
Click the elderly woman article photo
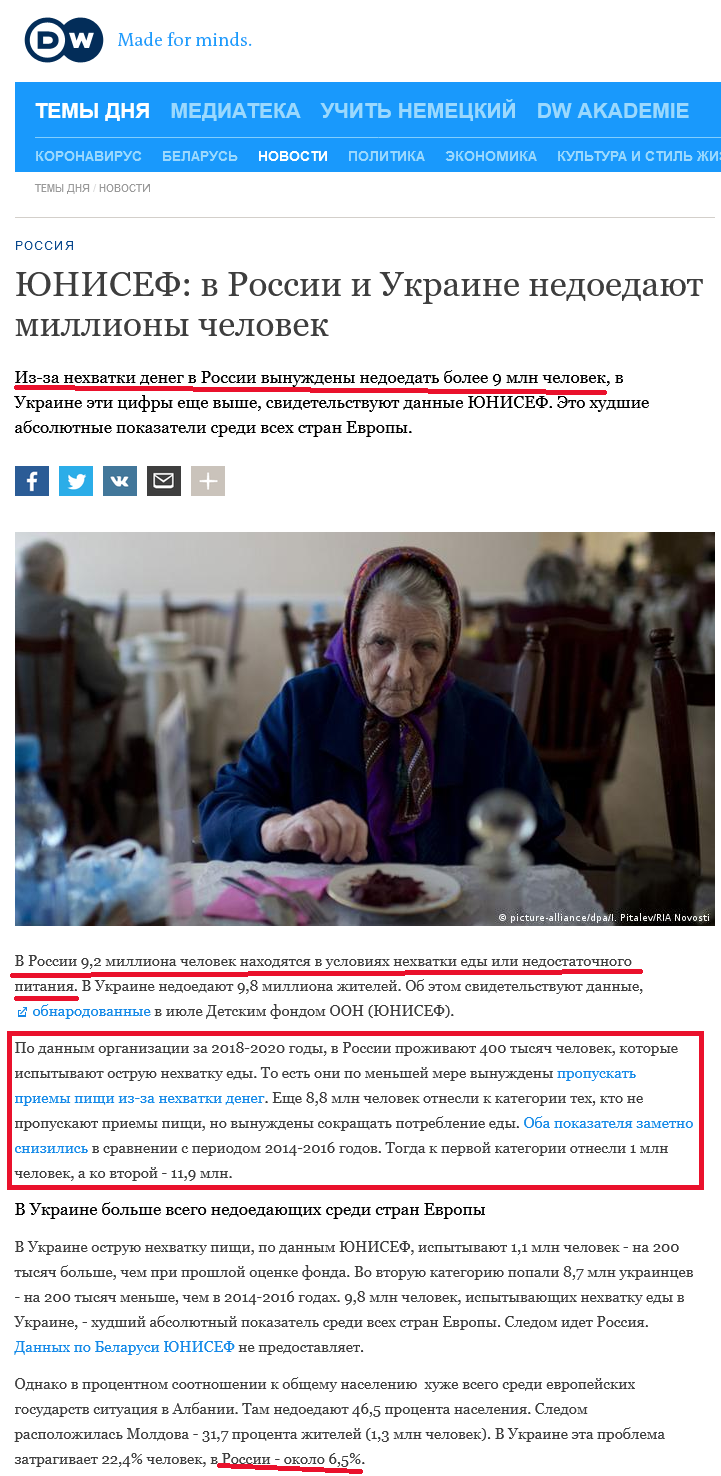pos(365,728)
